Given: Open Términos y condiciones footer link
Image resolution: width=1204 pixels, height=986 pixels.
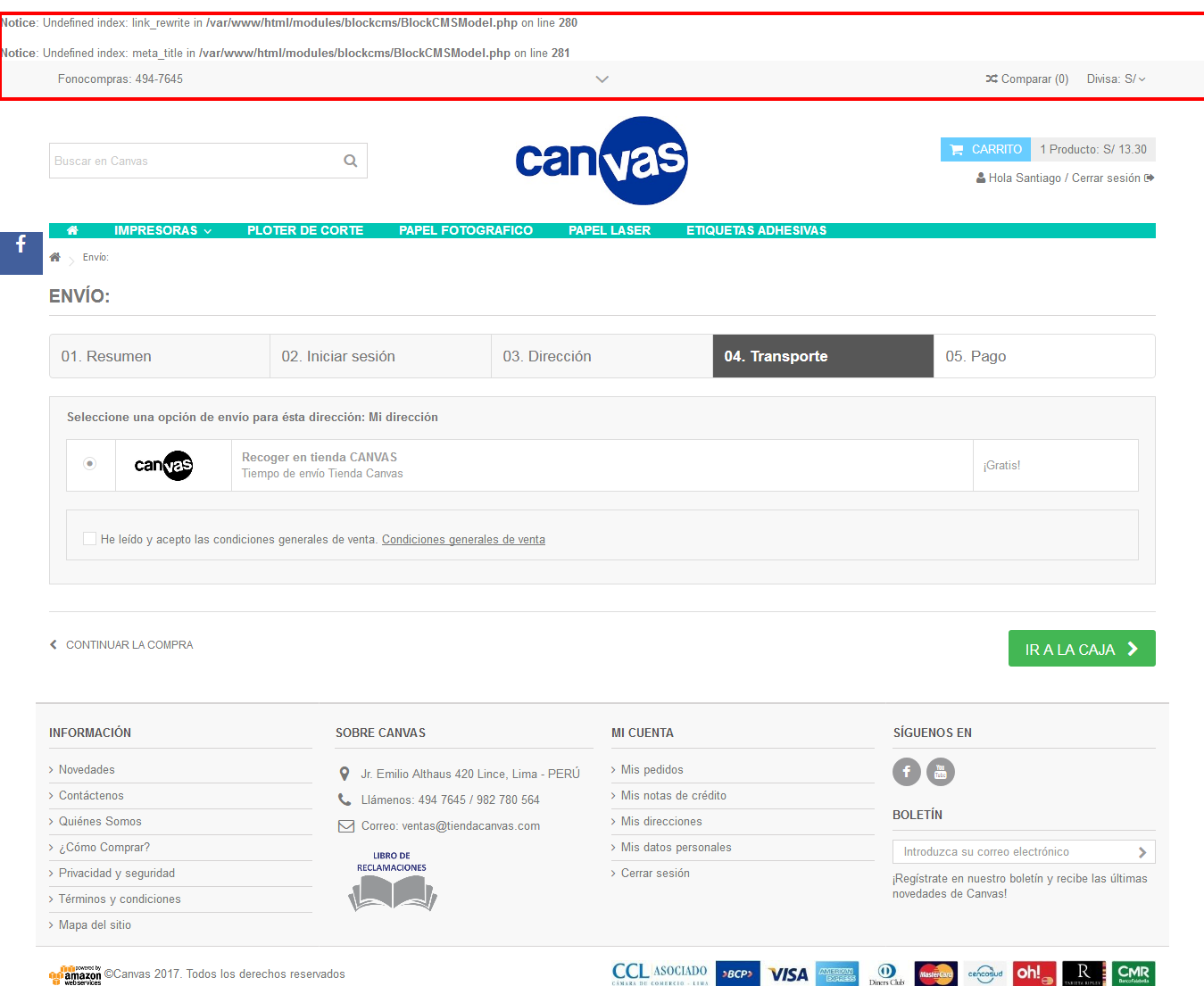Looking at the screenshot, I should (x=120, y=899).
